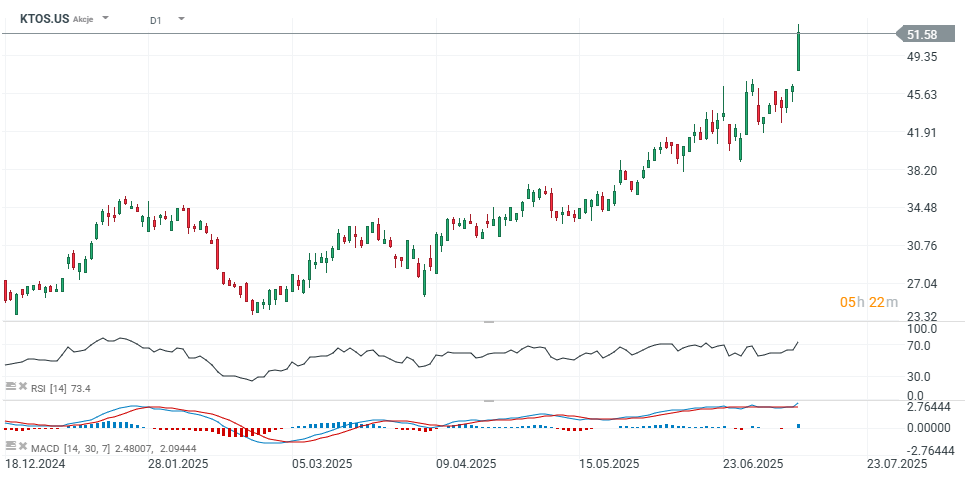Click the 23.32 price axis label

922,317
